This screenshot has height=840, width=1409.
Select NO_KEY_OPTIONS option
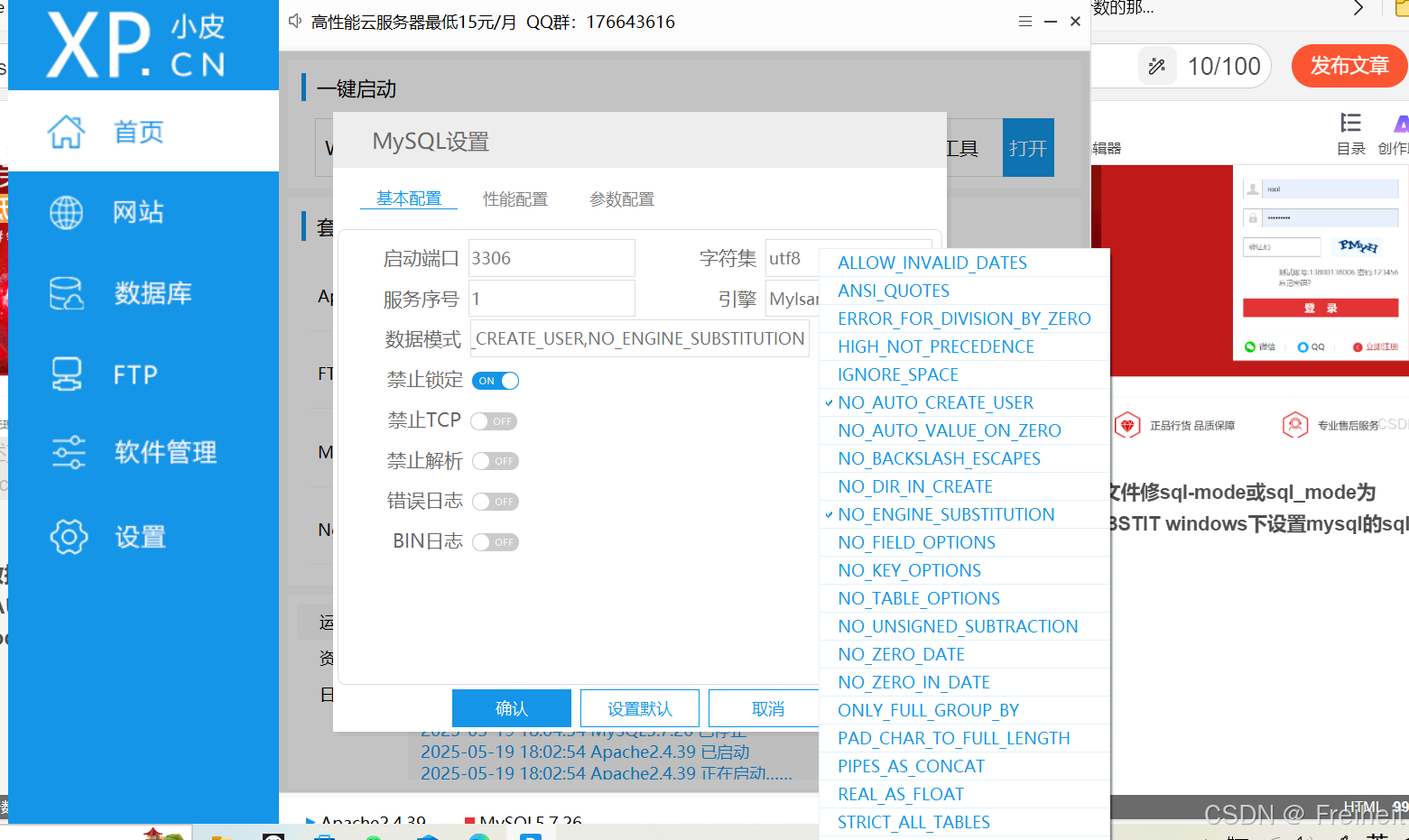tap(964, 570)
